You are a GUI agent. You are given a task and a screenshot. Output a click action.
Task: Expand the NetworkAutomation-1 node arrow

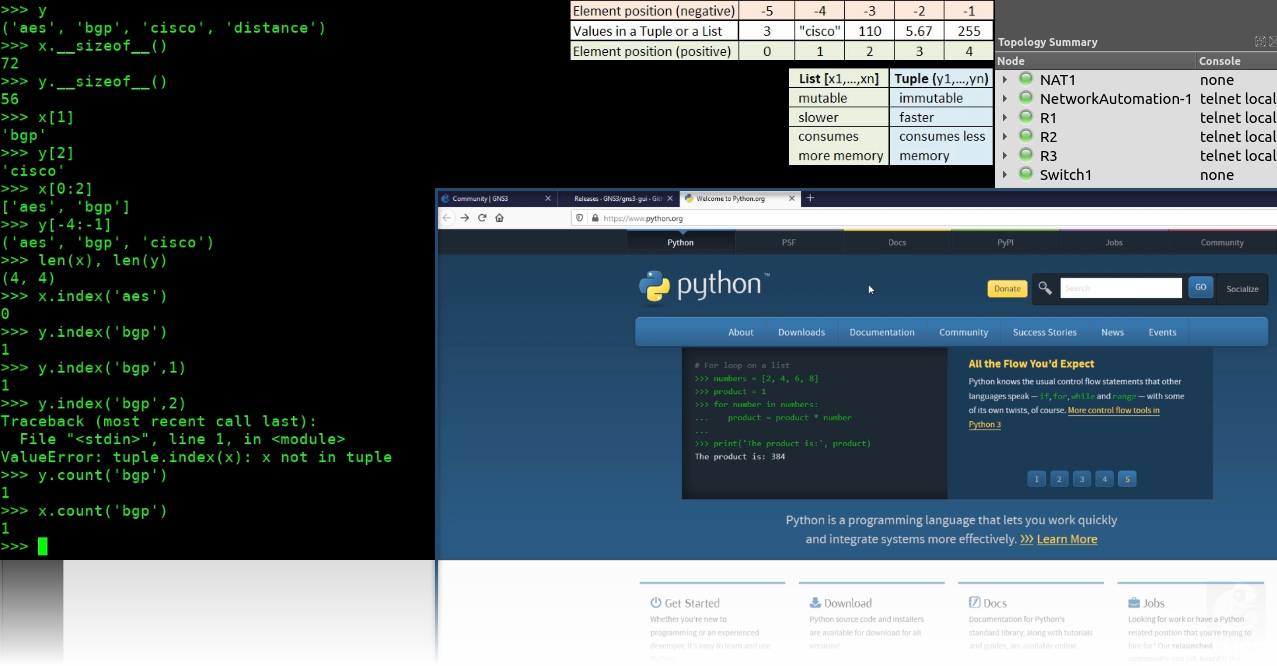[1004, 99]
